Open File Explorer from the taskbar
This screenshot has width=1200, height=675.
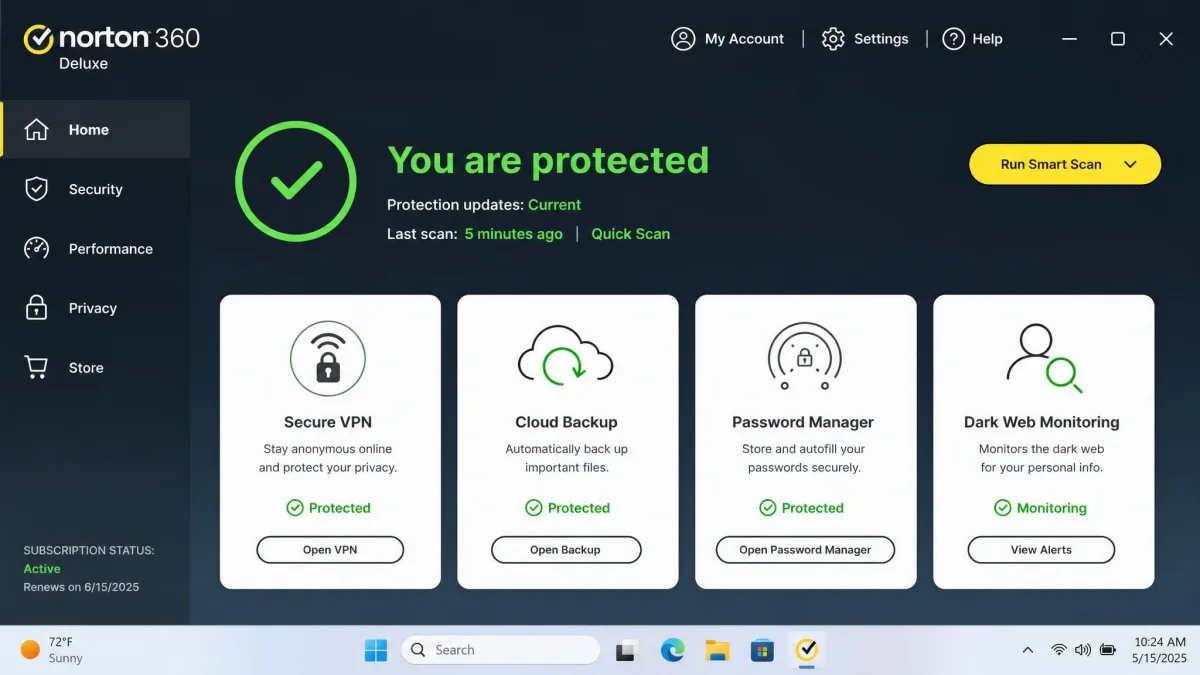coord(717,650)
